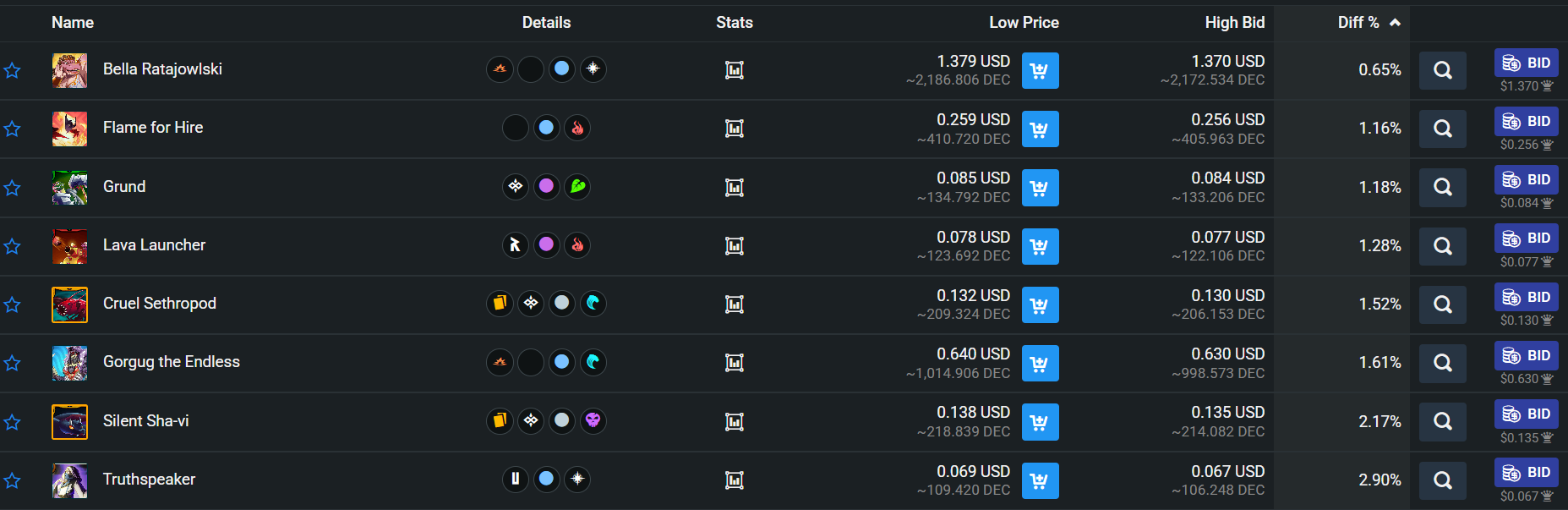Star the Truthspeaker card as favorite

(13, 480)
